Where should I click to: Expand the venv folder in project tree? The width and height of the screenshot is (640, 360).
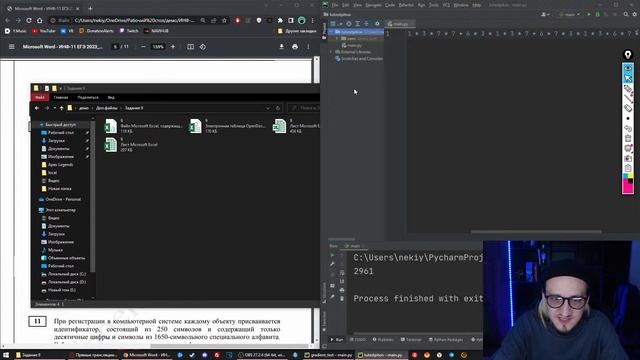[337, 38]
